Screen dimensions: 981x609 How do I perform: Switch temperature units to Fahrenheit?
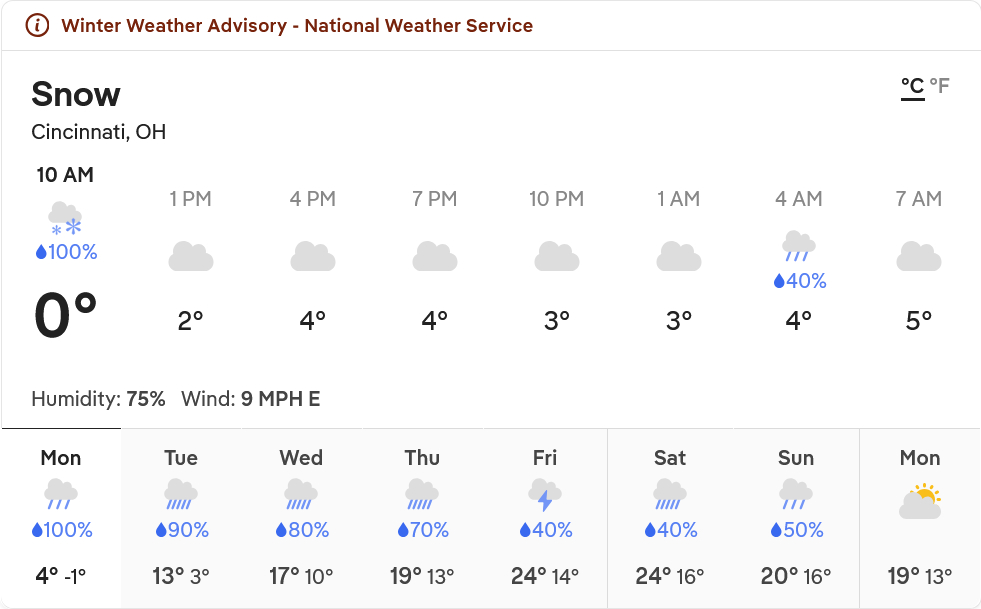point(939,86)
